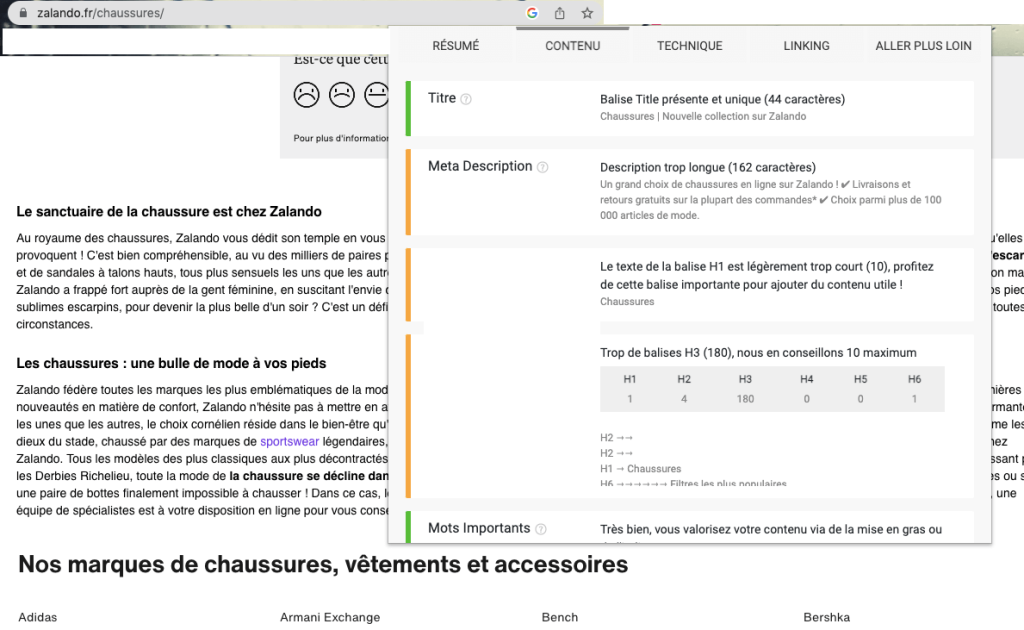Click 'Les chaussures : une bulle de mode' heading
Viewport: 1024px width, 630px height.
click(x=171, y=363)
